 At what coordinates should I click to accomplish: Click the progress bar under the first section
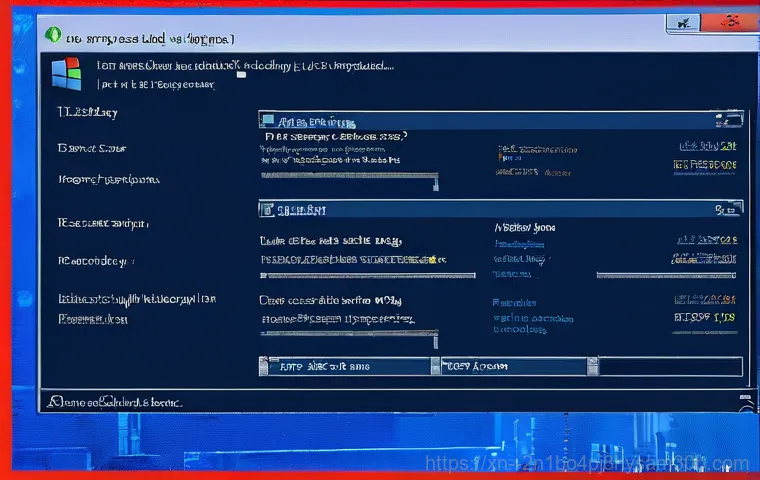point(349,176)
